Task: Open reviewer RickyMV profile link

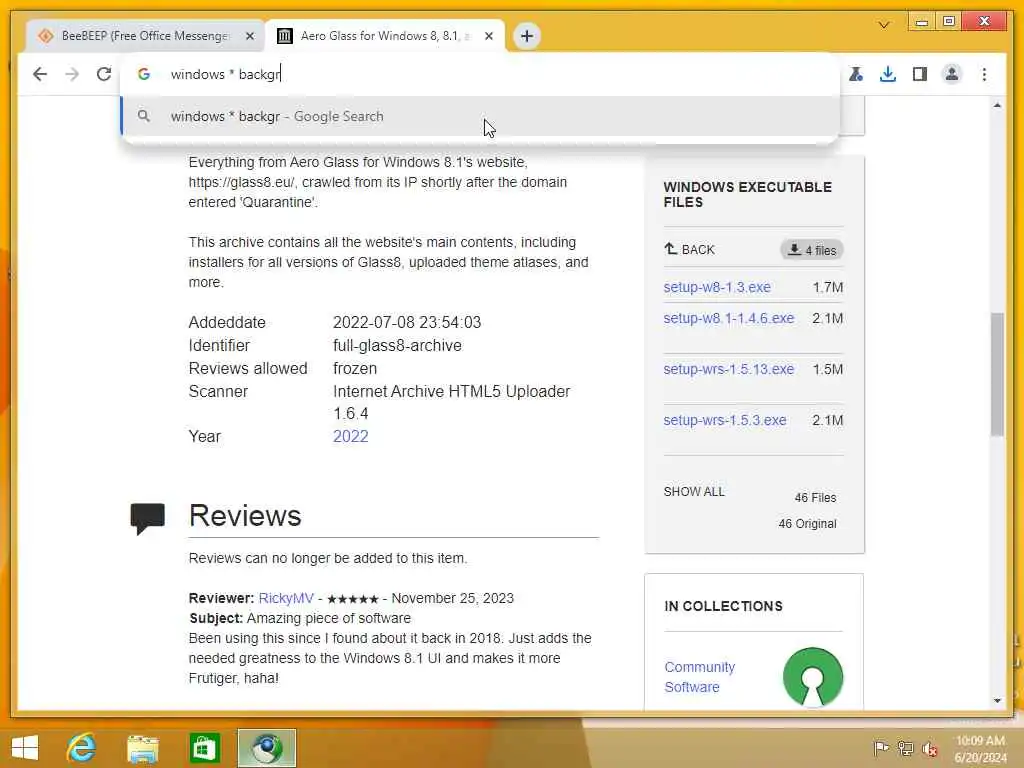Action: pos(286,598)
